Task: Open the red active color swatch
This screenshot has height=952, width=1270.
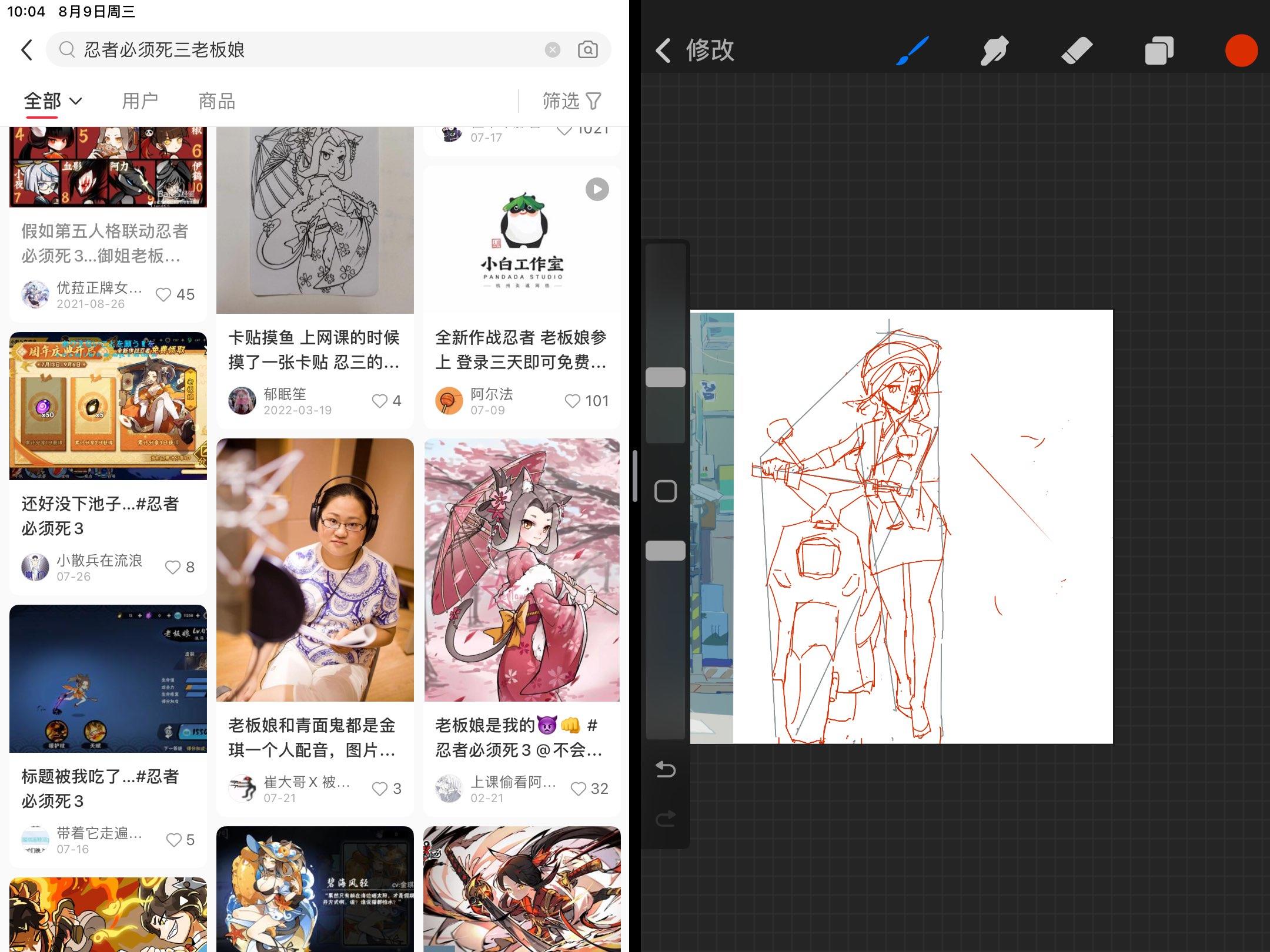Action: (1241, 51)
